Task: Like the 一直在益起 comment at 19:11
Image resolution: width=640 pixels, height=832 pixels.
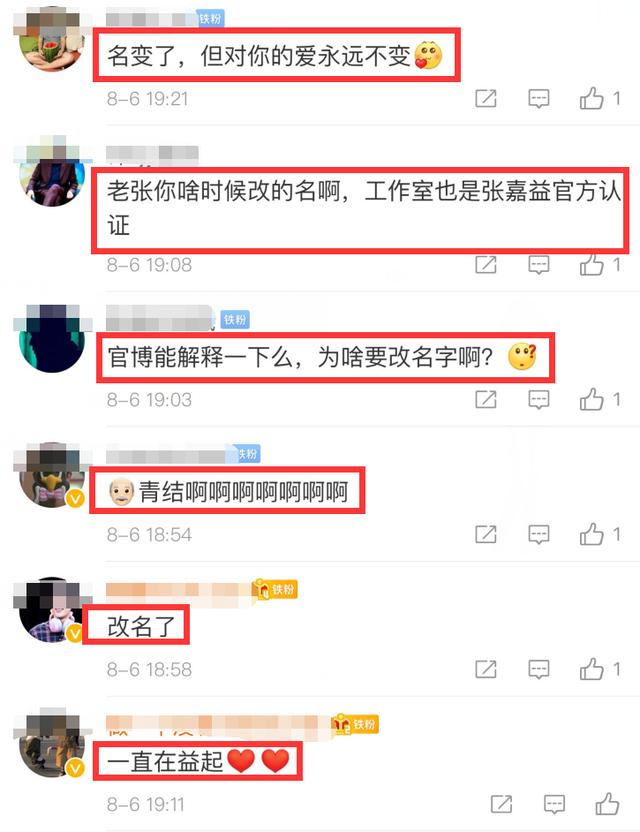Action: [607, 803]
